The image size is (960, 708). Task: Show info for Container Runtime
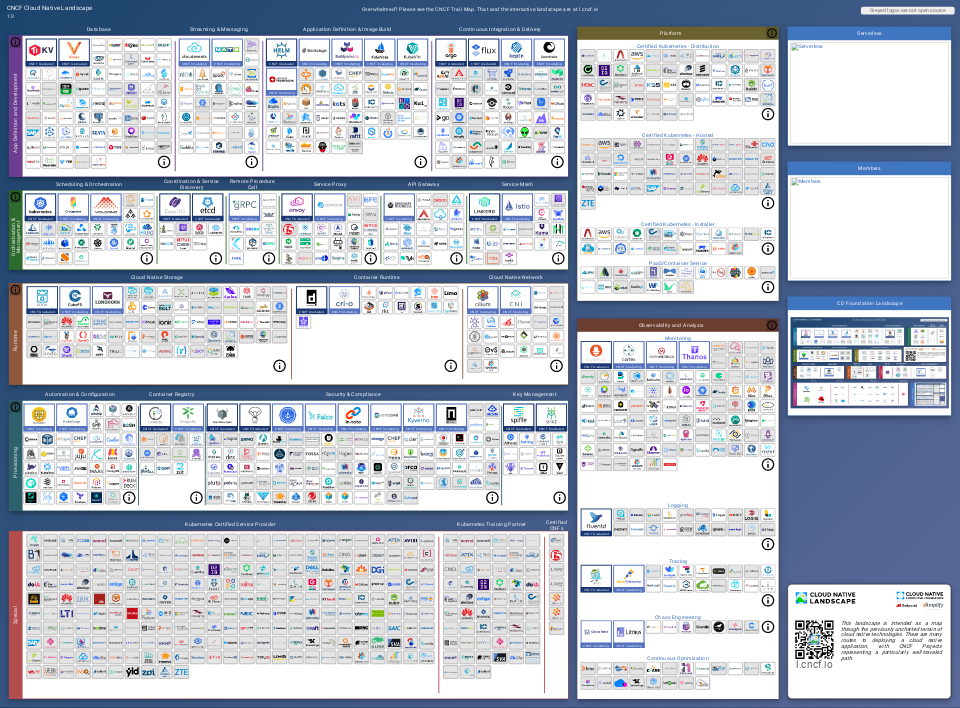tap(451, 366)
